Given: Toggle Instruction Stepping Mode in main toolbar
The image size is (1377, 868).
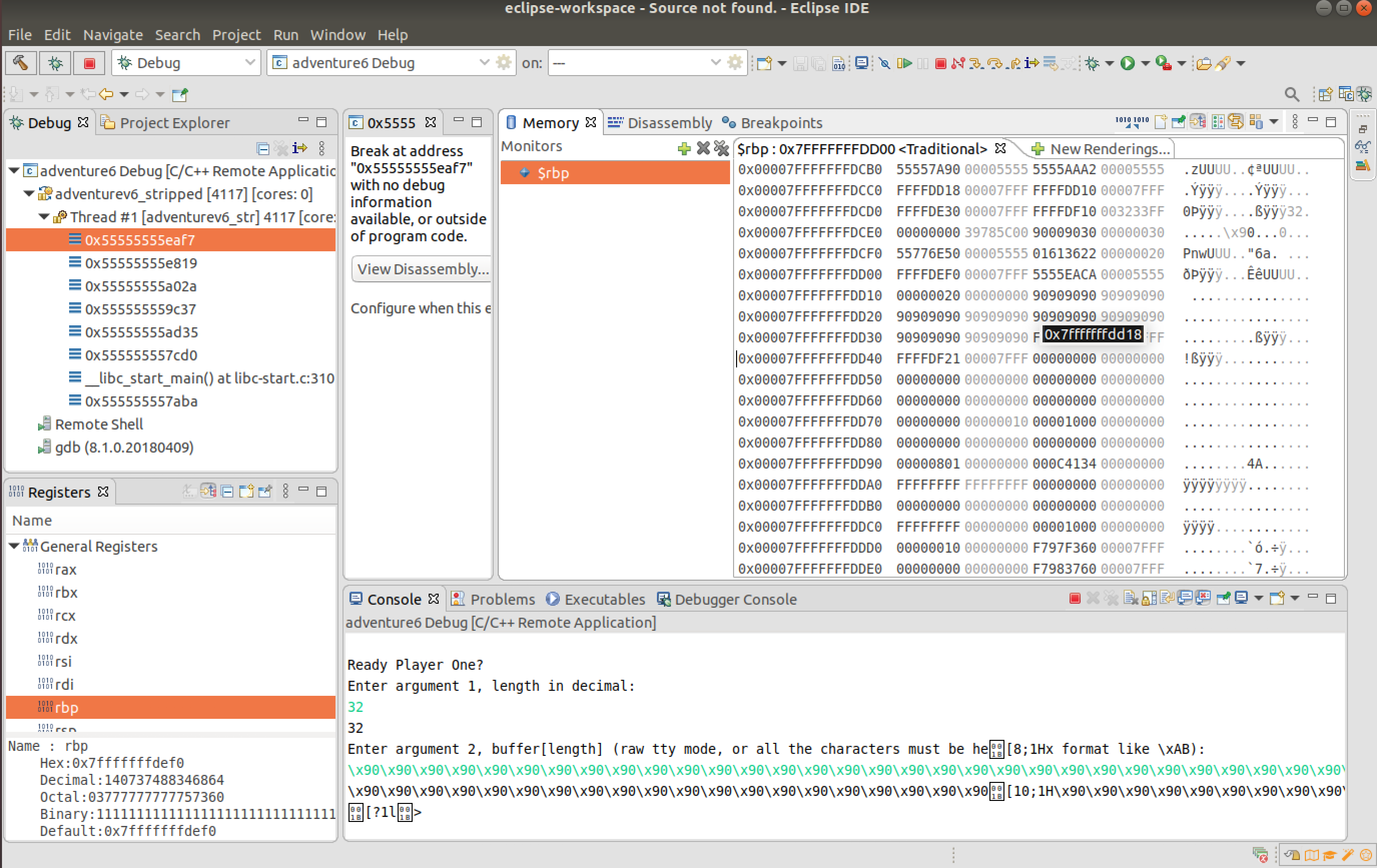Looking at the screenshot, I should 1031,63.
